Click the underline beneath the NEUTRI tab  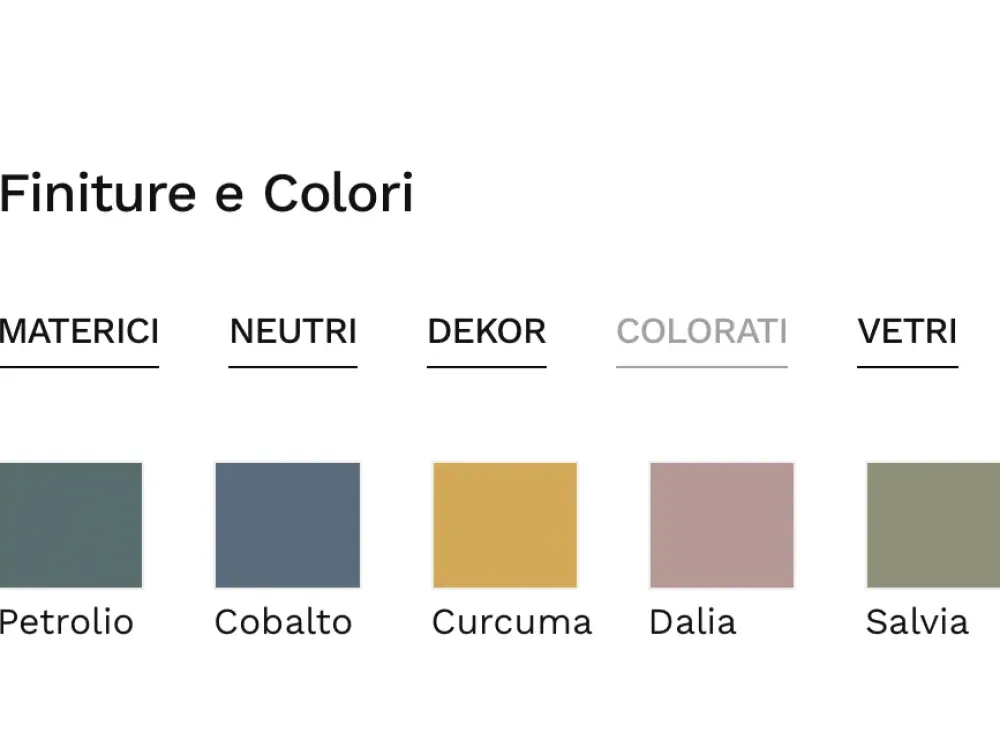pyautogui.click(x=293, y=367)
